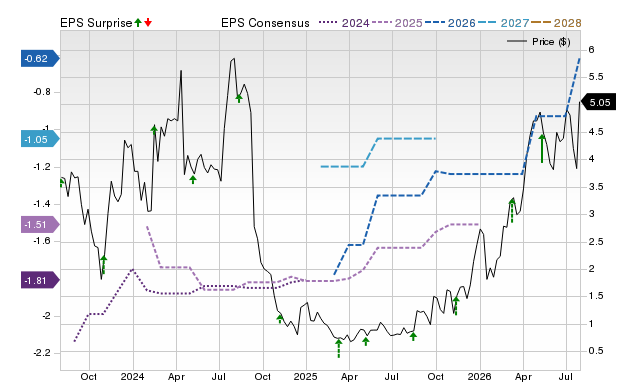Select the dashed surprise arrow near March 2025

pyautogui.click(x=338, y=348)
